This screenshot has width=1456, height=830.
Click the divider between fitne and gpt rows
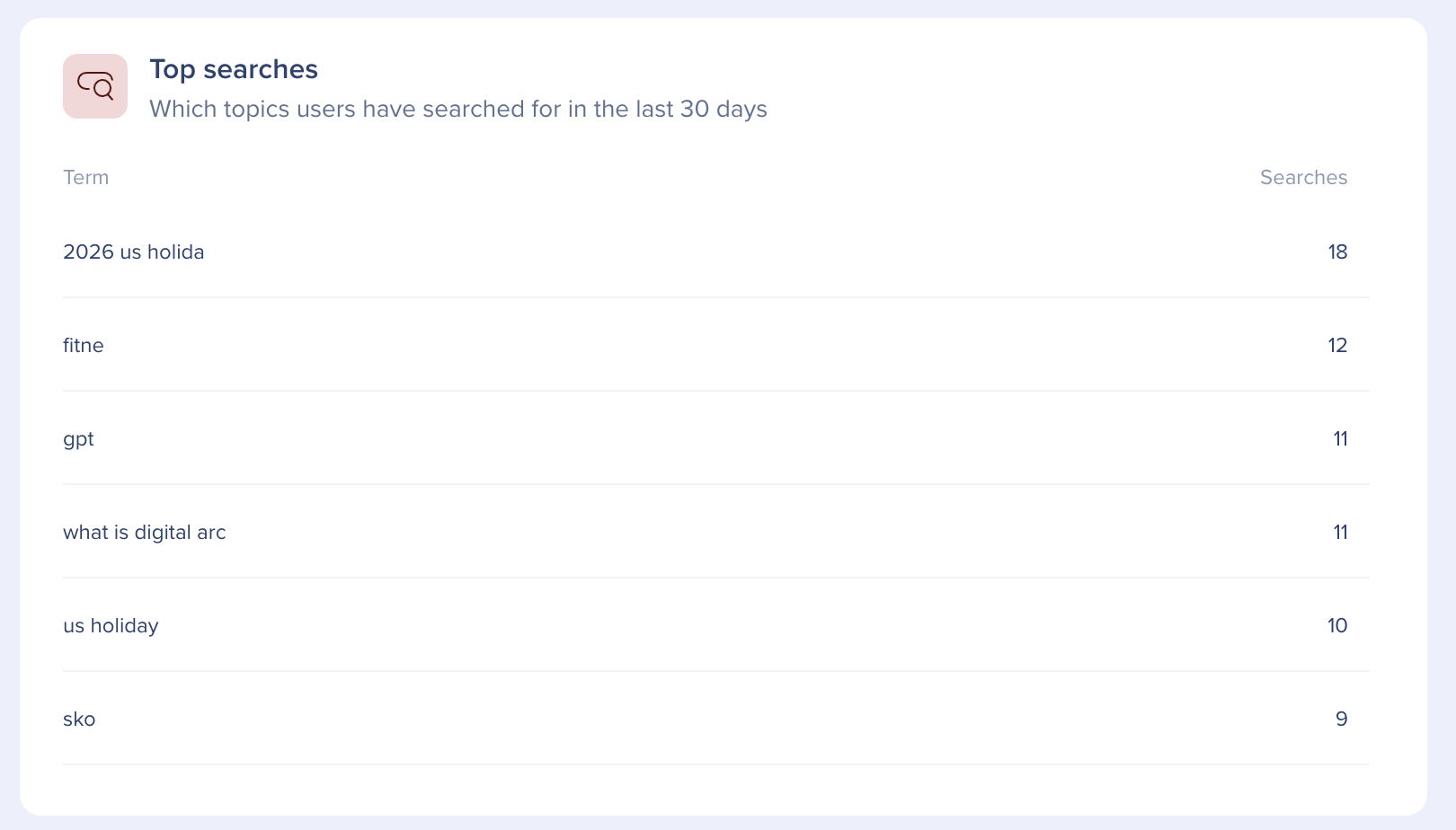tap(715, 391)
